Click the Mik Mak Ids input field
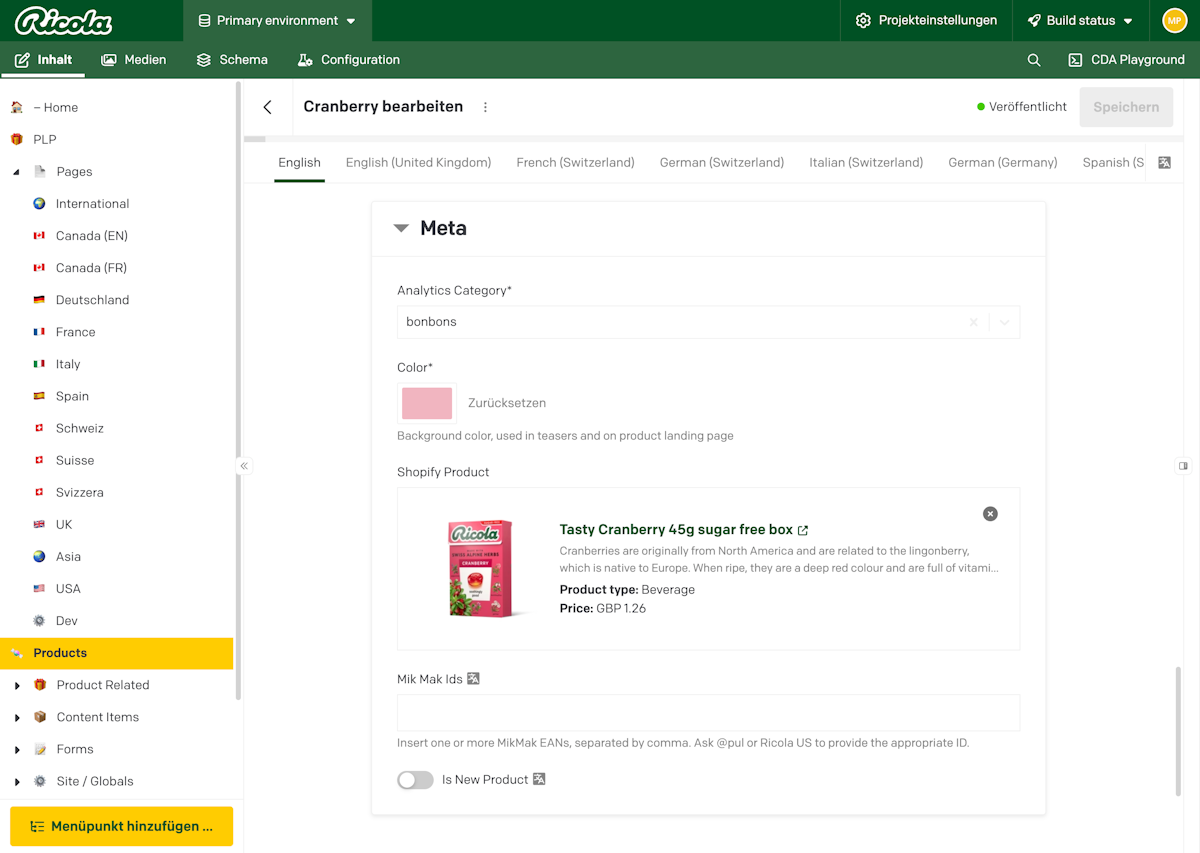This screenshot has width=1200, height=853. click(708, 713)
